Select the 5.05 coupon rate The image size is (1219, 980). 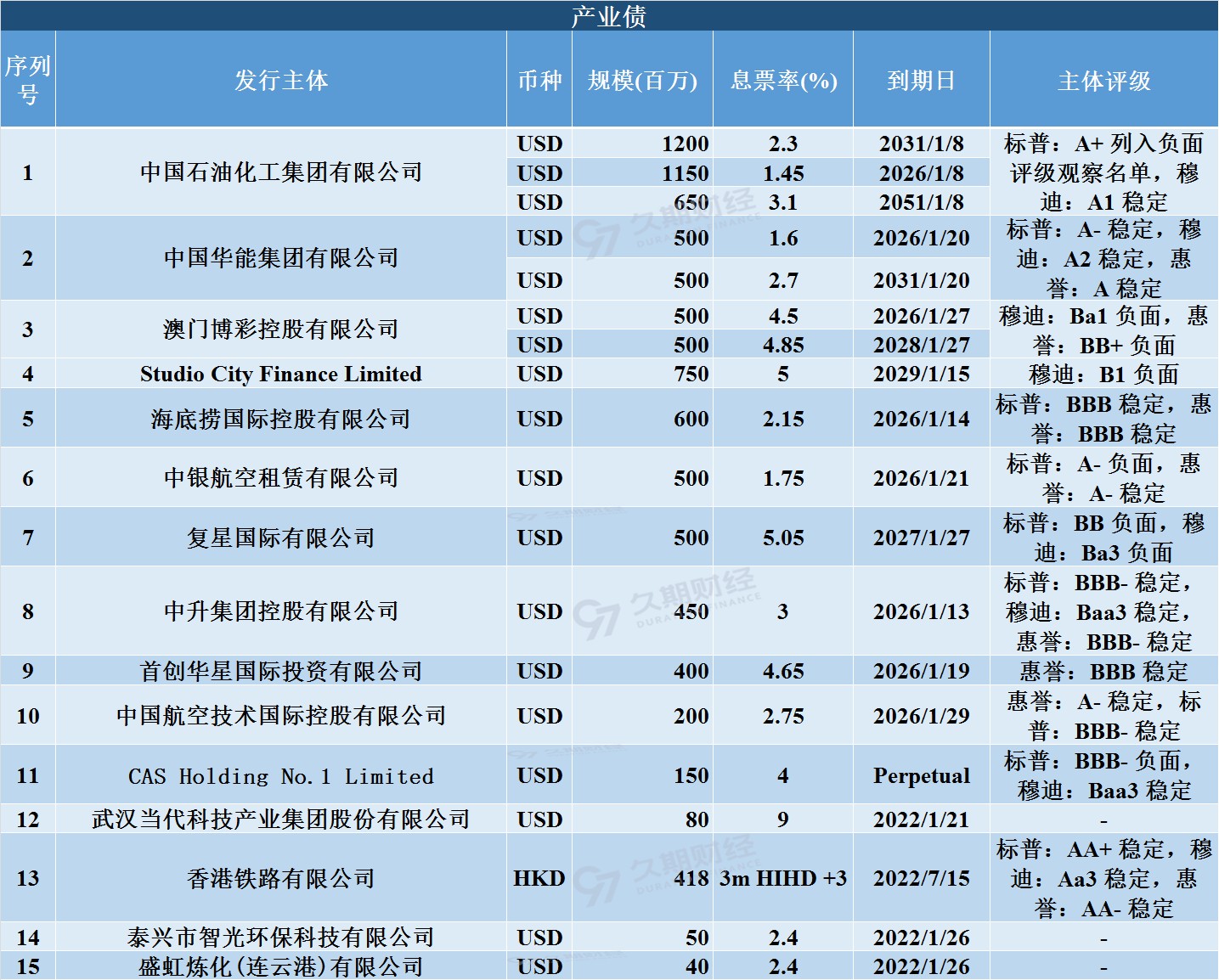click(x=783, y=538)
